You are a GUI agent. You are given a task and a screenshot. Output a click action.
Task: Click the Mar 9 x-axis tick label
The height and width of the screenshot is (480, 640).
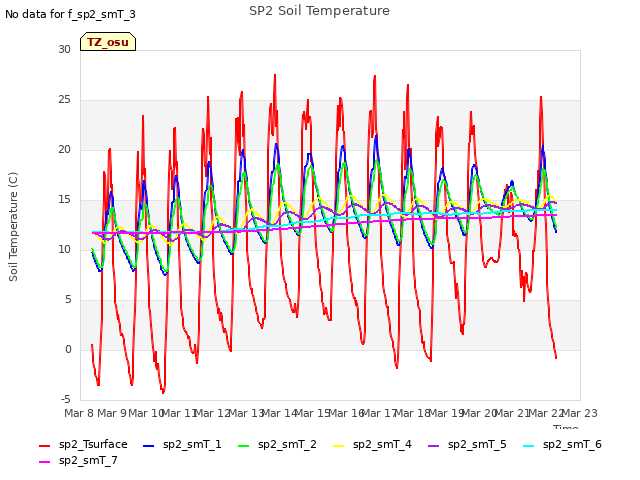pyautogui.click(x=112, y=413)
